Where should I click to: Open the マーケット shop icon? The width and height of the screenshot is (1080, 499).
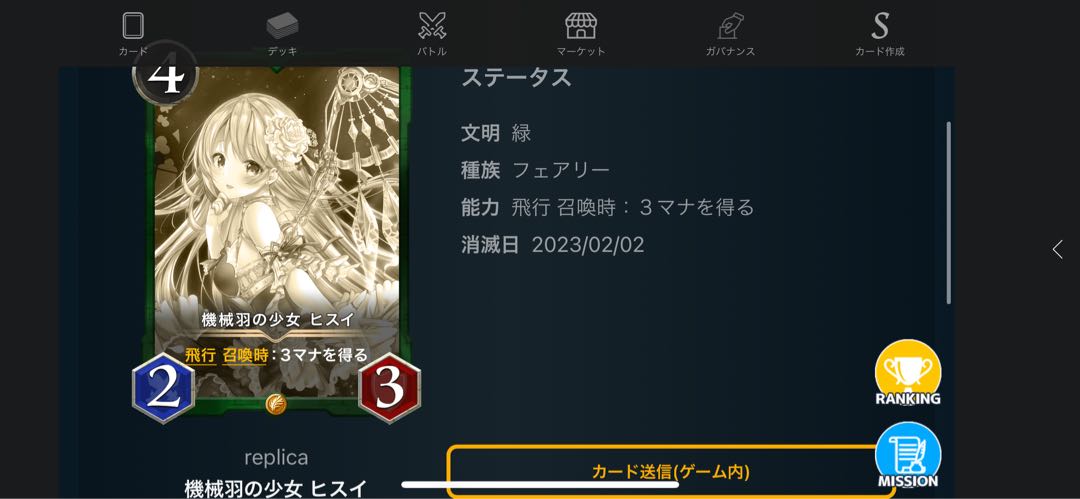[x=581, y=26]
